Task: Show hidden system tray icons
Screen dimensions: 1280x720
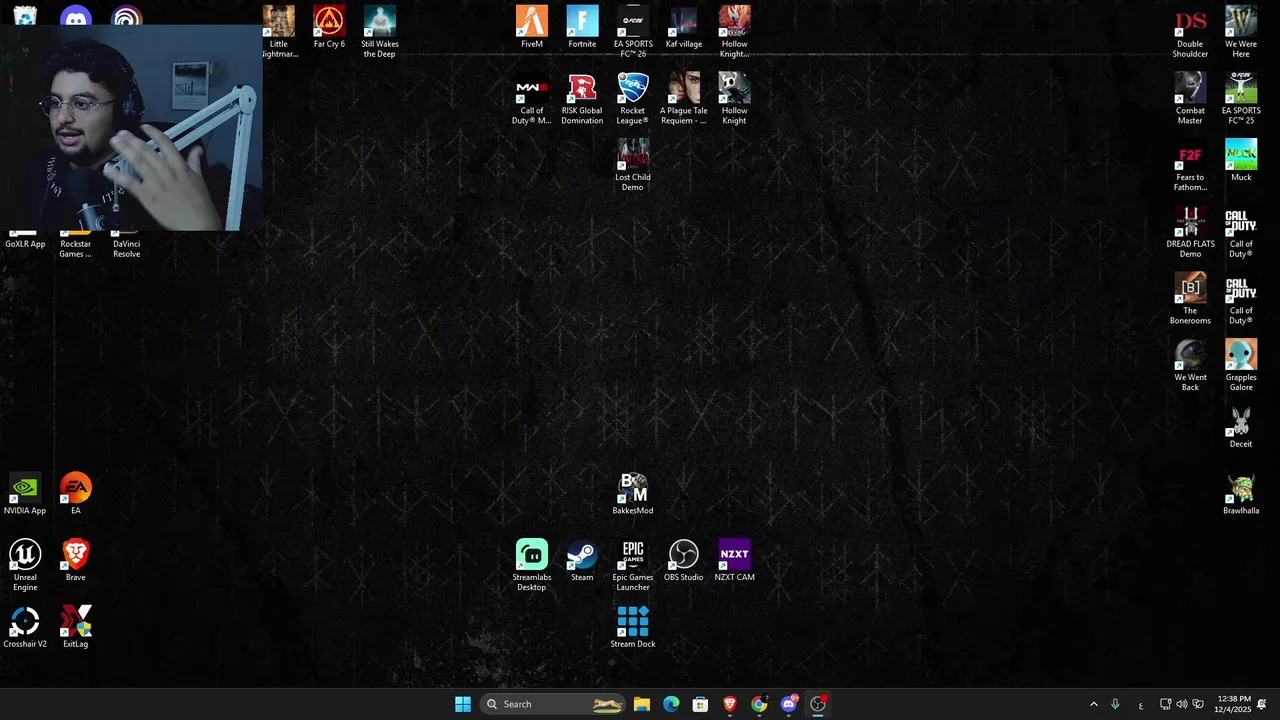Action: (x=1093, y=704)
